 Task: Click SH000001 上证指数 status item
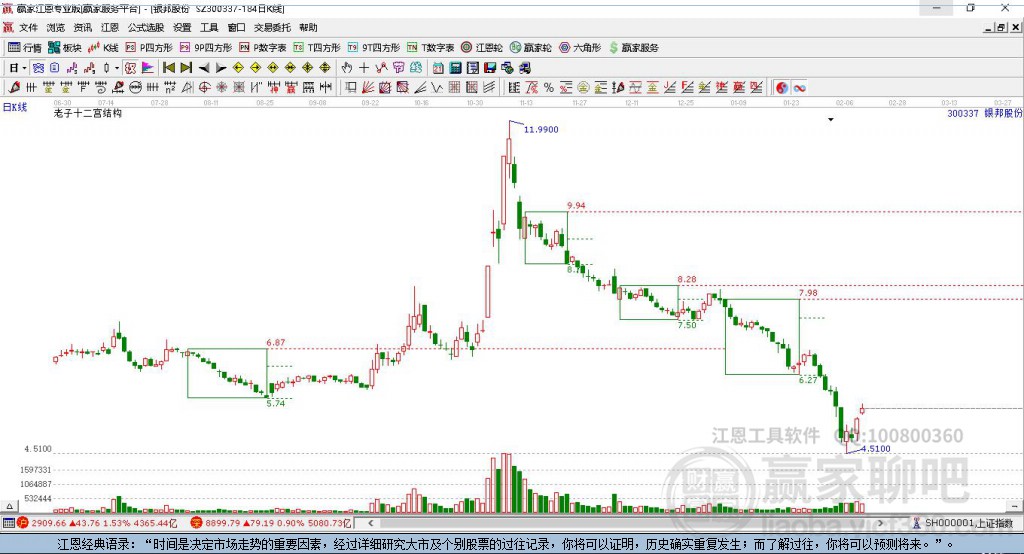click(963, 523)
